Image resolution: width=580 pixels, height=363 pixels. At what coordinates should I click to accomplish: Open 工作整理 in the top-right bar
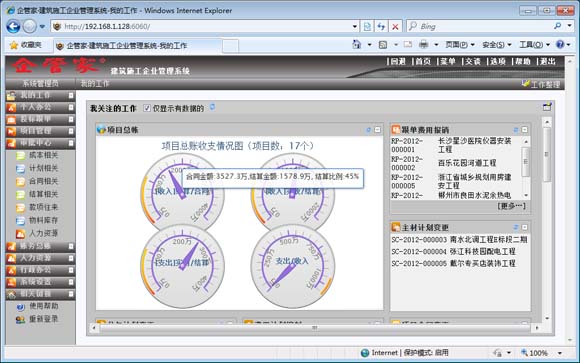pyautogui.click(x=545, y=84)
